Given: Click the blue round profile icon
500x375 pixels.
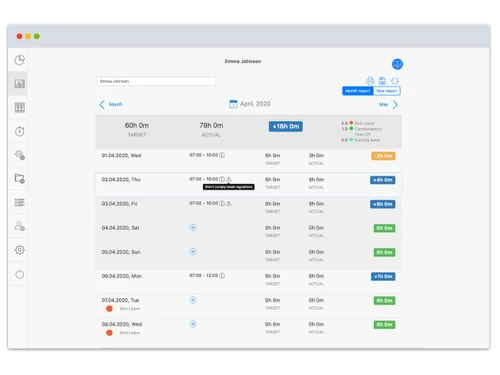Looking at the screenshot, I should (x=397, y=64).
